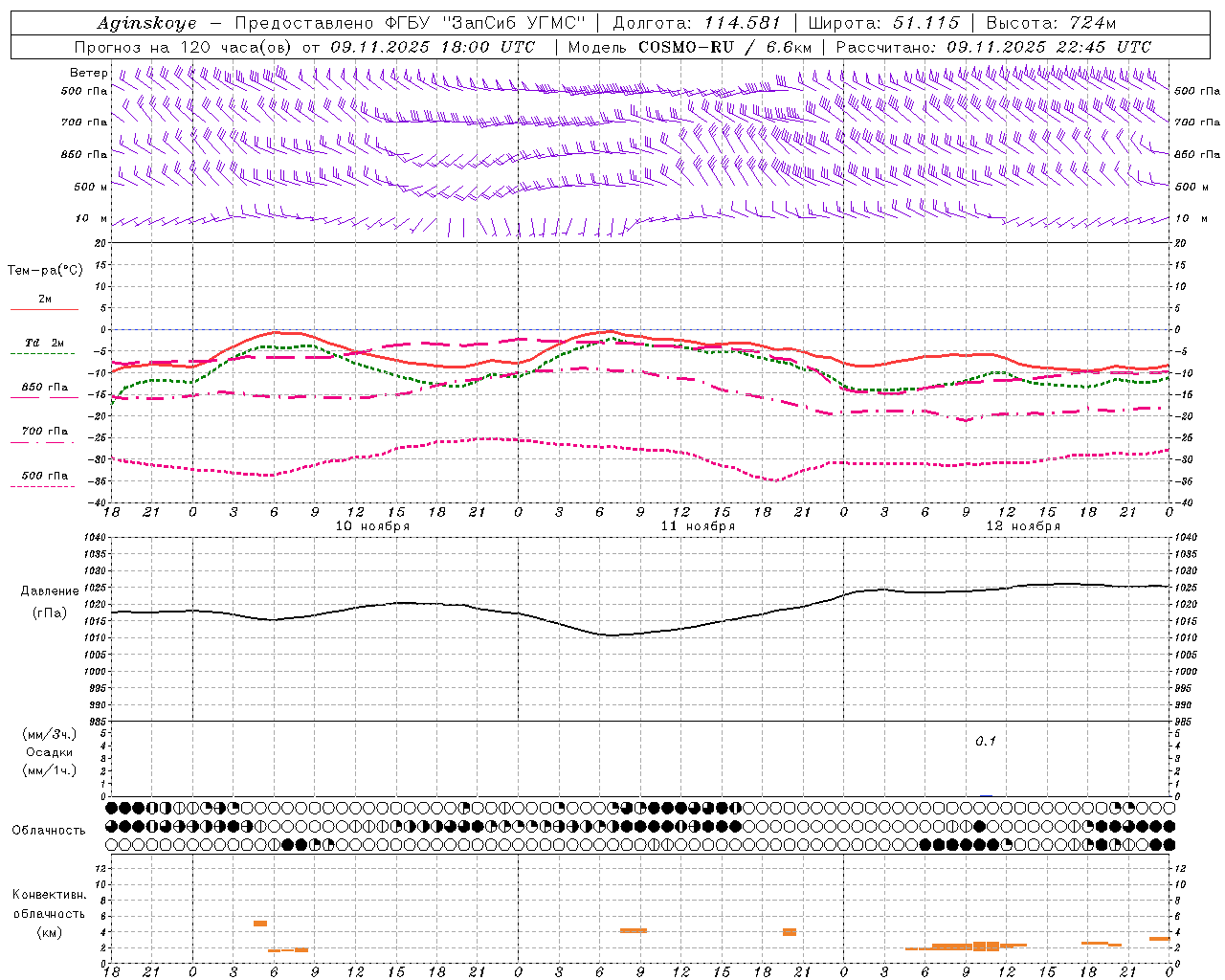Click the (мм/3ч.) precipitation unit label
The width and height of the screenshot is (1225, 980).
49,734
